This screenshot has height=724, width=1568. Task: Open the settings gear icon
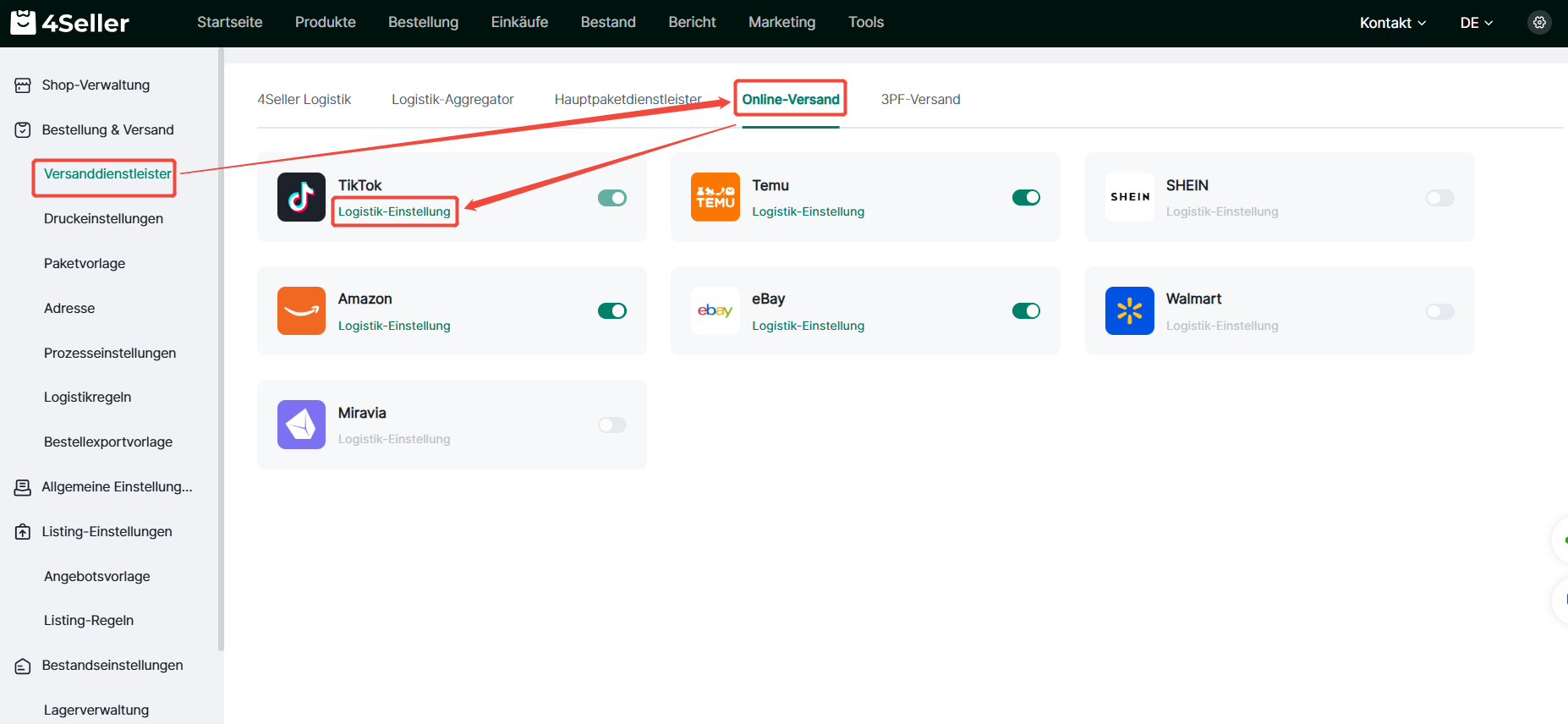pyautogui.click(x=1539, y=23)
